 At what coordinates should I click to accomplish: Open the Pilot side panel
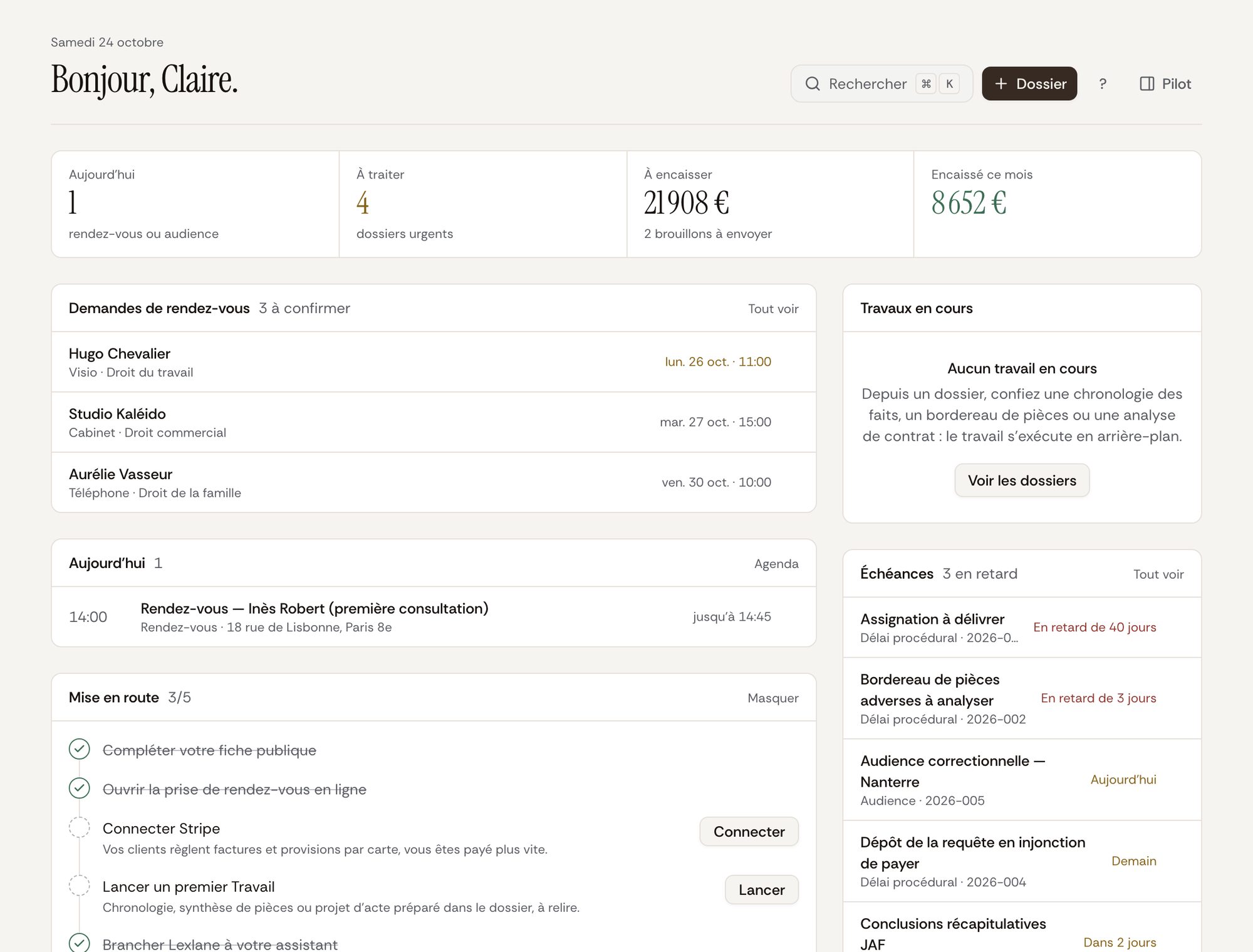click(x=1165, y=84)
